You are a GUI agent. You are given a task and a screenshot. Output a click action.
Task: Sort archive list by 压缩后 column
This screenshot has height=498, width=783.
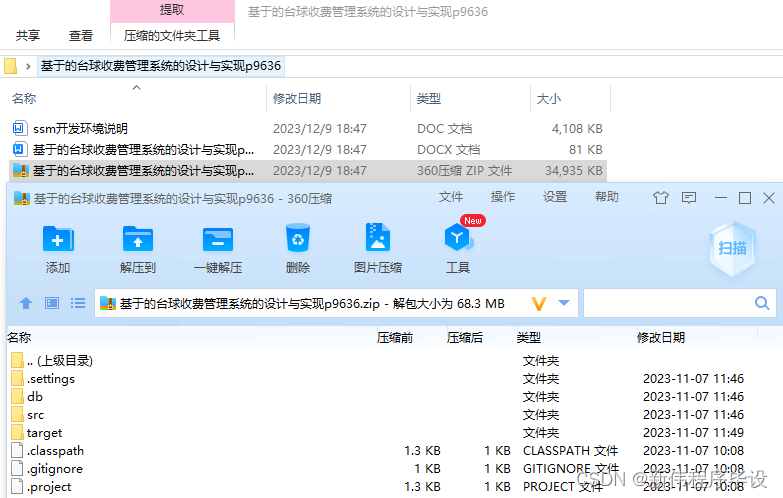(x=464, y=338)
